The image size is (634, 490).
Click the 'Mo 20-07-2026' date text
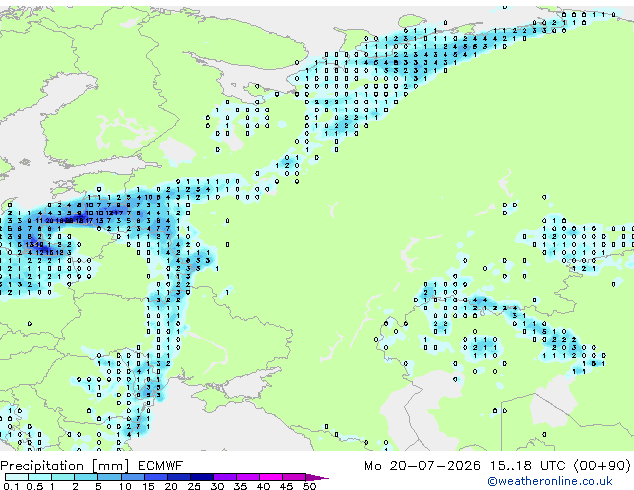coord(422,466)
